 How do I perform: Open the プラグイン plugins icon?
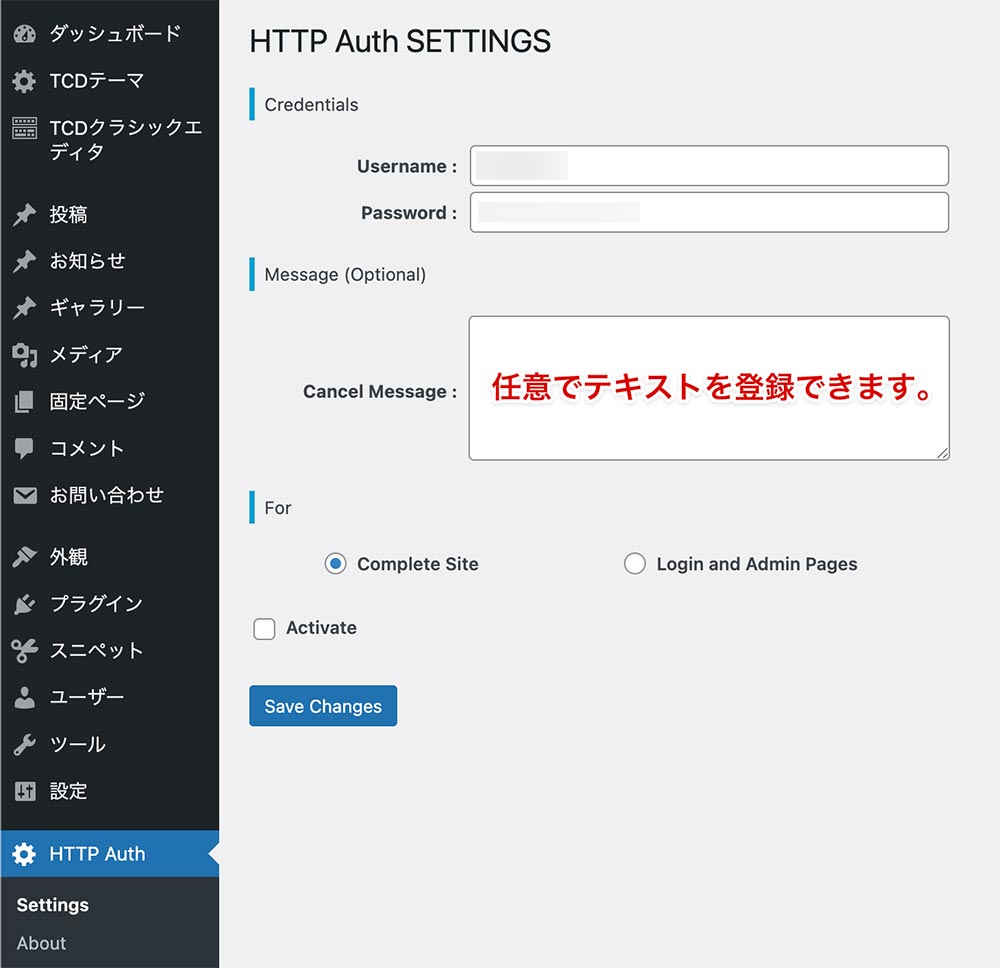coord(23,603)
